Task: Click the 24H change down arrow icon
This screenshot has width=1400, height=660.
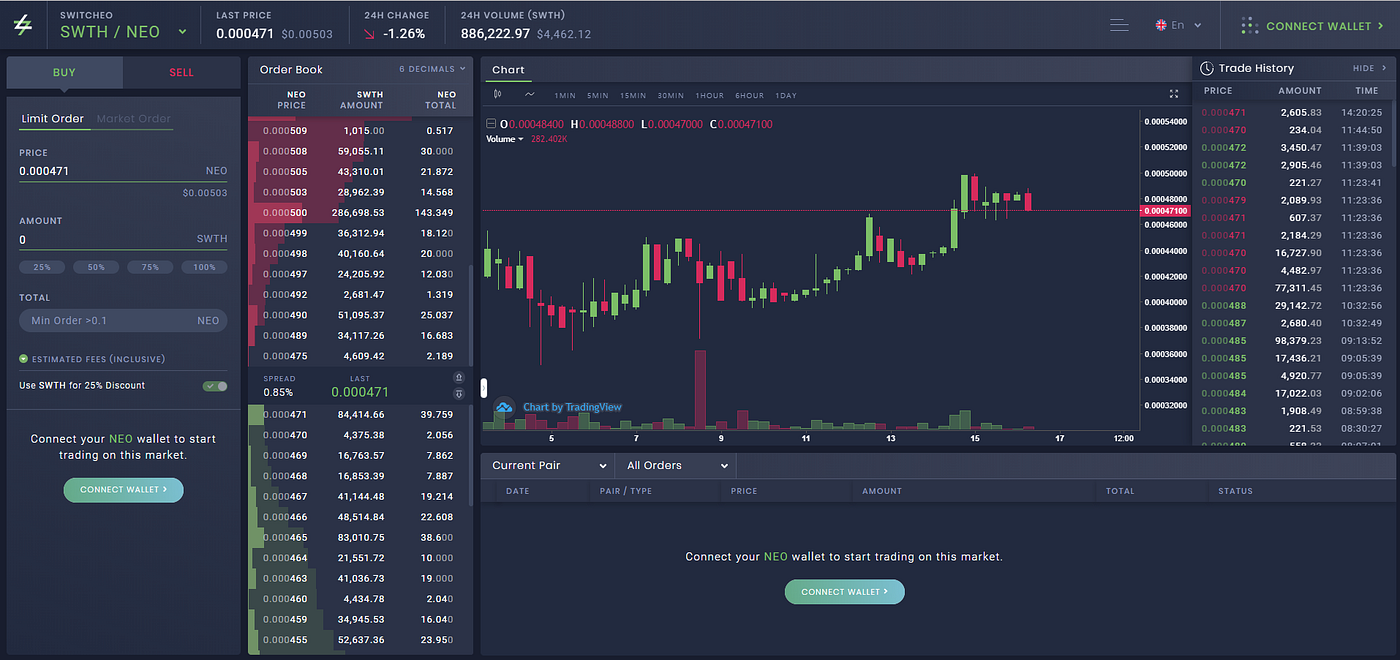Action: pyautogui.click(x=369, y=34)
